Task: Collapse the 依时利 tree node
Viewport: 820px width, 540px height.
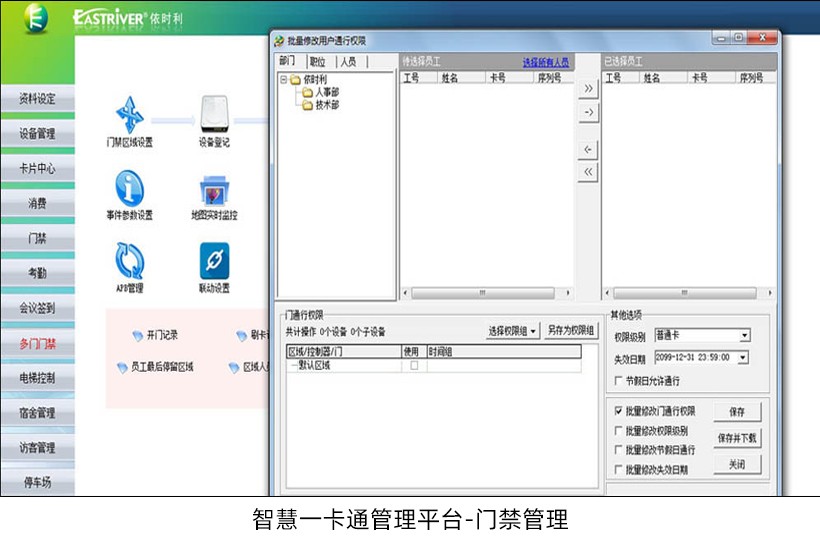Action: pyautogui.click(x=284, y=80)
